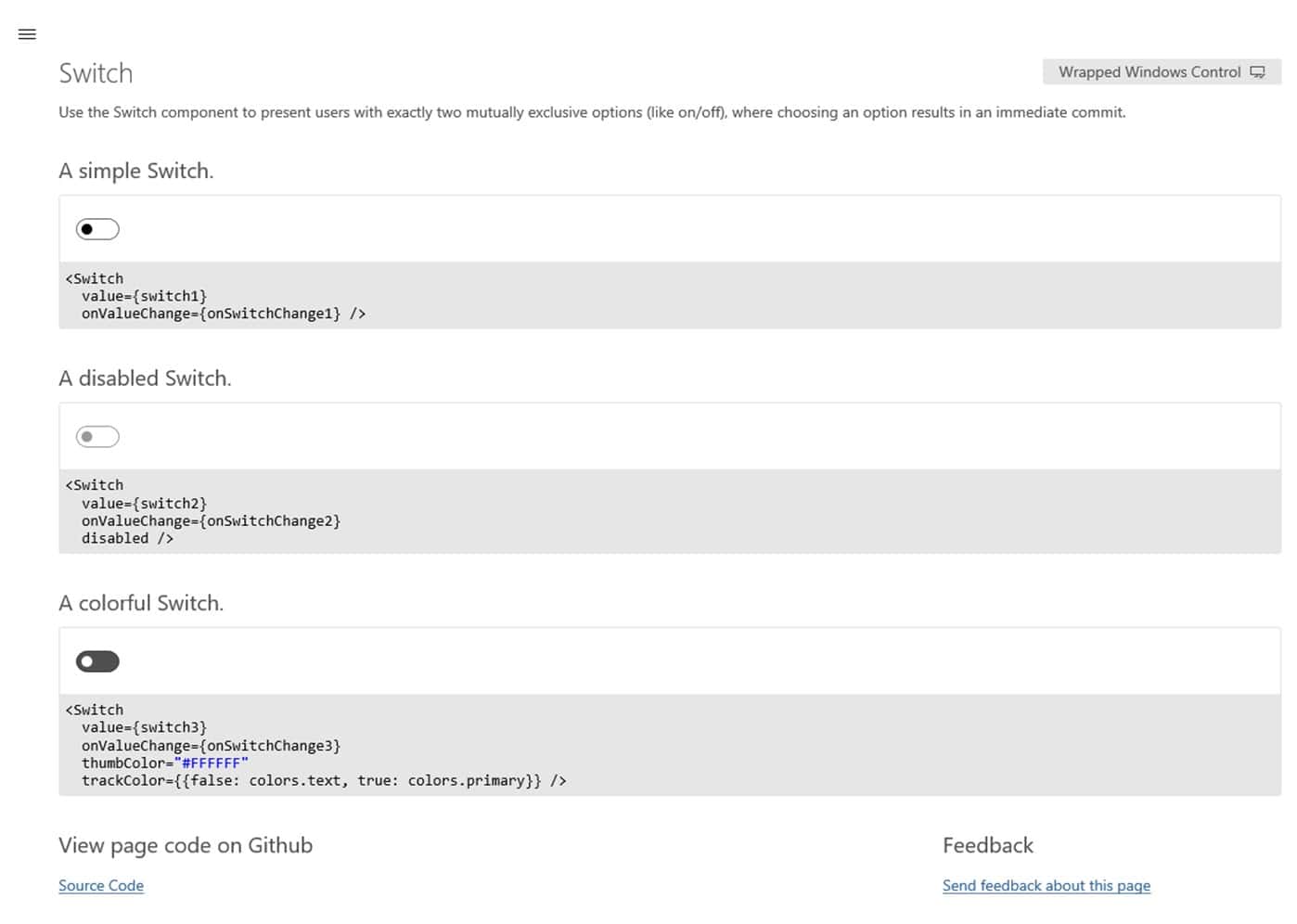Click the 'Feedback' heading

click(988, 845)
